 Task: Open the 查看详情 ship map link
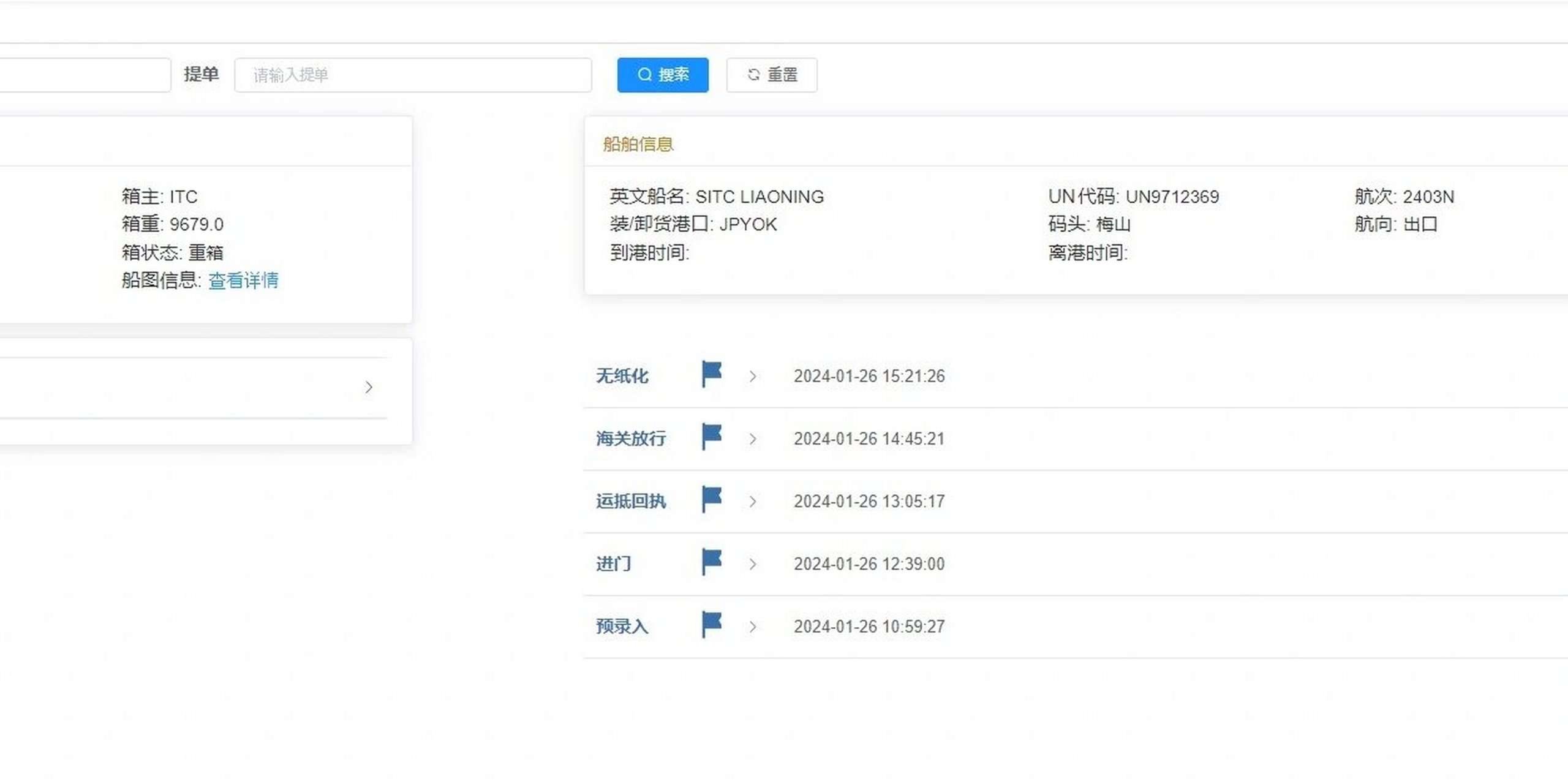click(x=243, y=281)
